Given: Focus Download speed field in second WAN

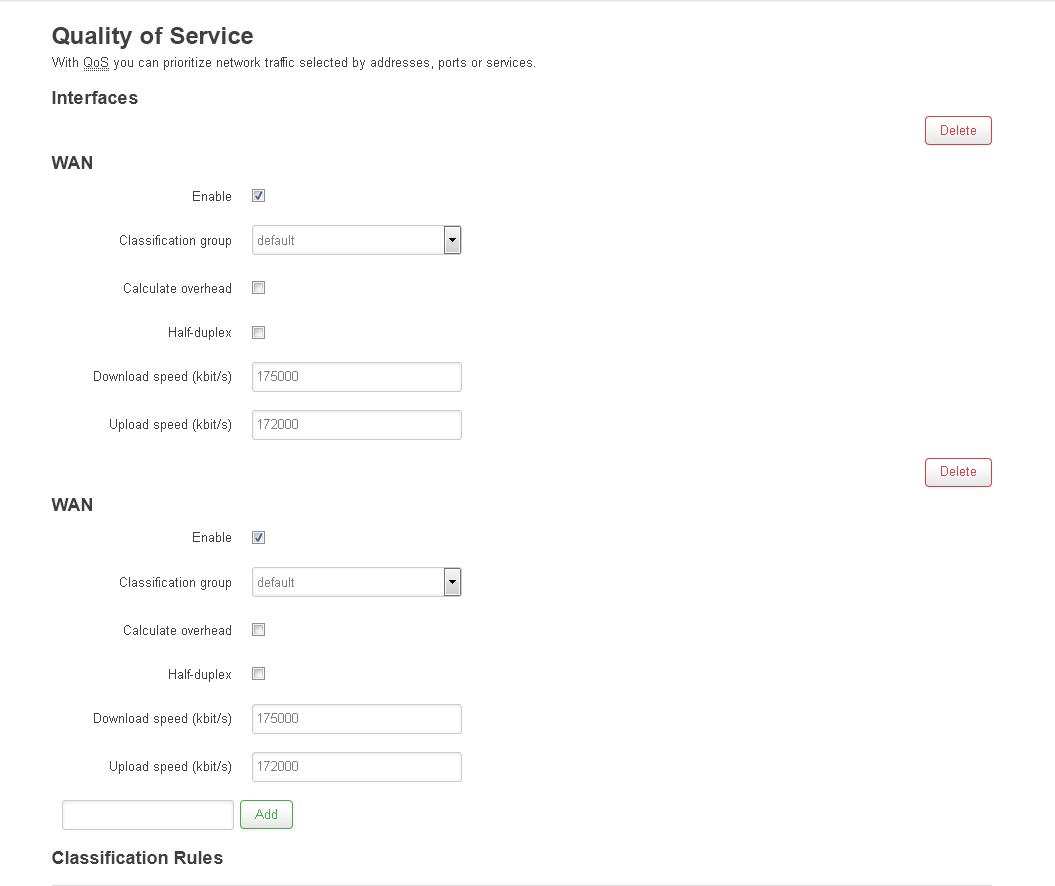Looking at the screenshot, I should (x=357, y=718).
